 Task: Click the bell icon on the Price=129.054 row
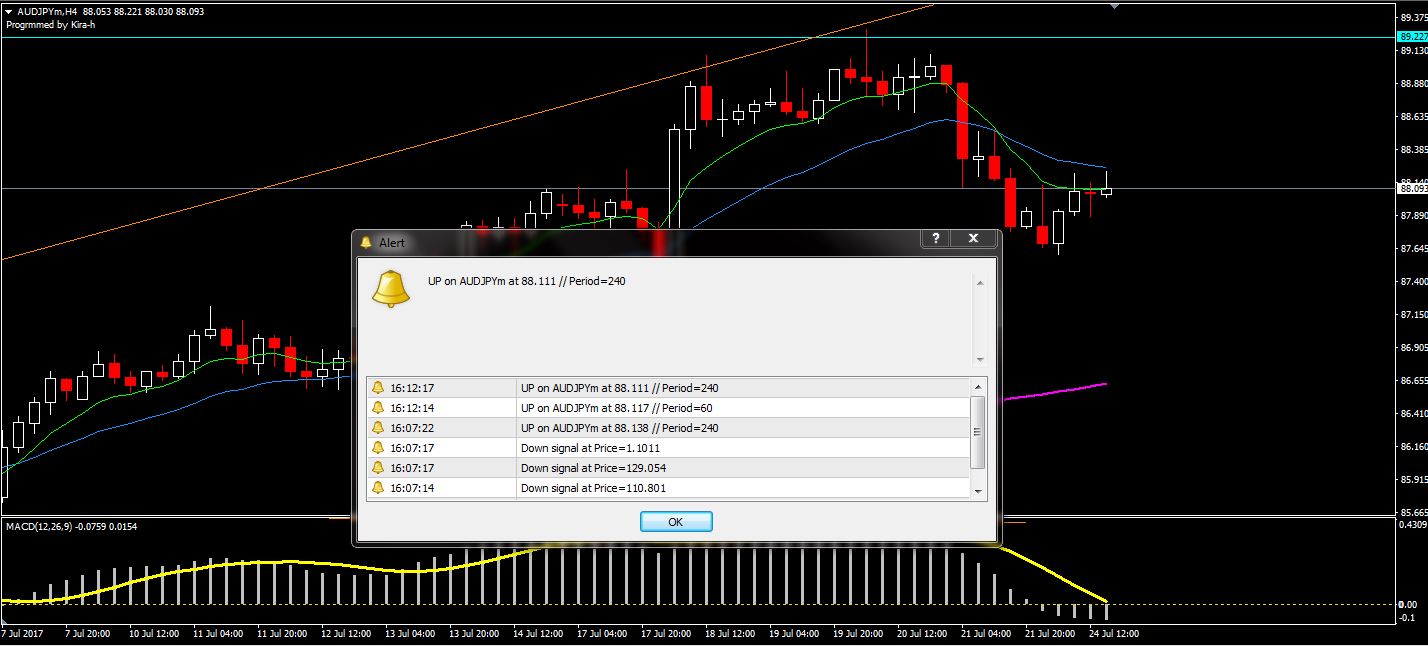(377, 468)
